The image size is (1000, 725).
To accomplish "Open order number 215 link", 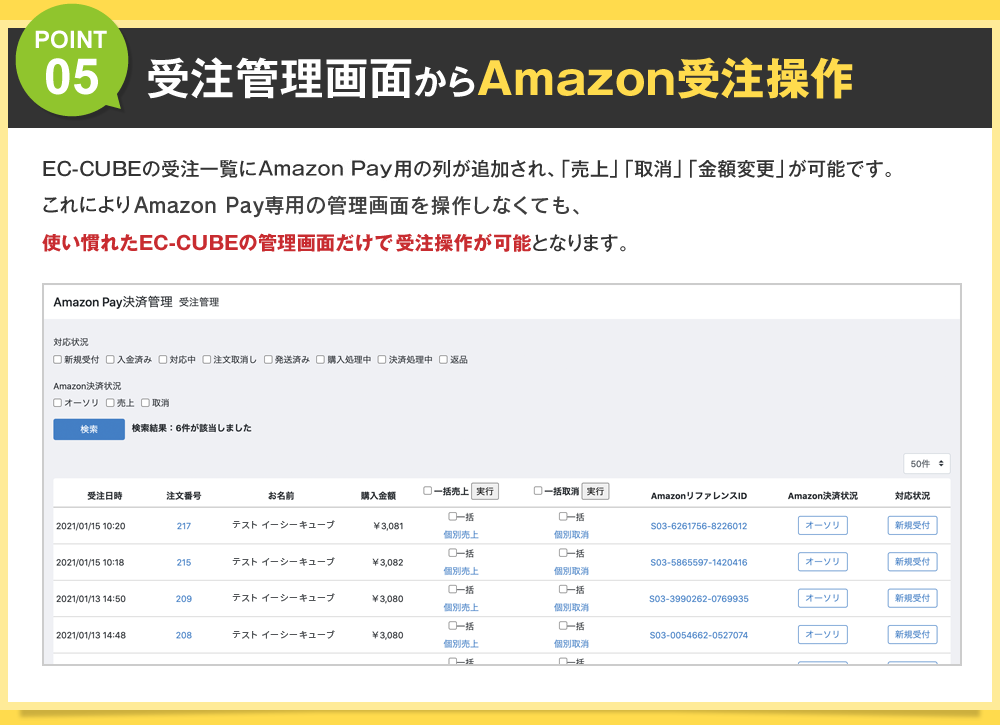I will tap(184, 562).
